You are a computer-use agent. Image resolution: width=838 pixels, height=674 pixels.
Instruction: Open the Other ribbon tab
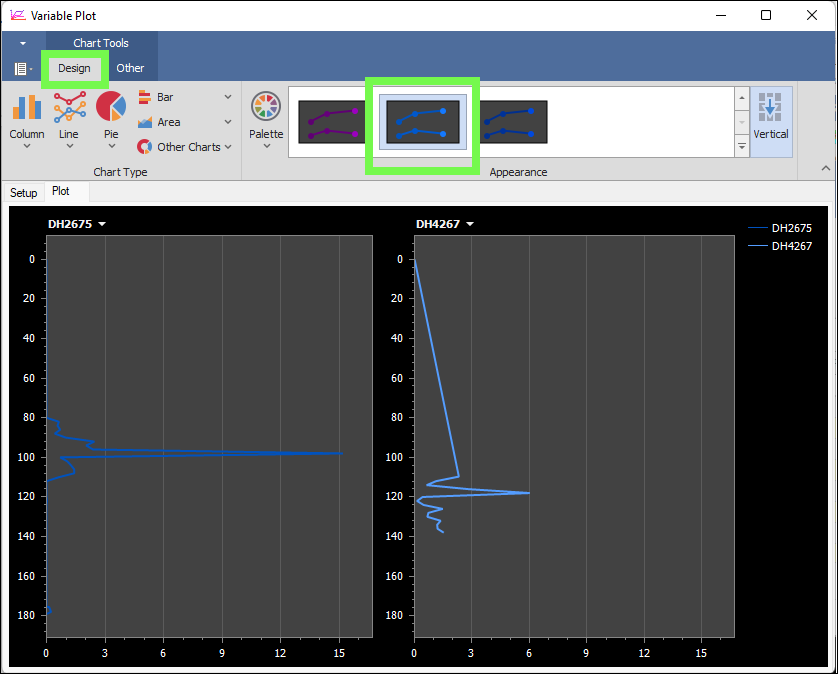coord(130,68)
